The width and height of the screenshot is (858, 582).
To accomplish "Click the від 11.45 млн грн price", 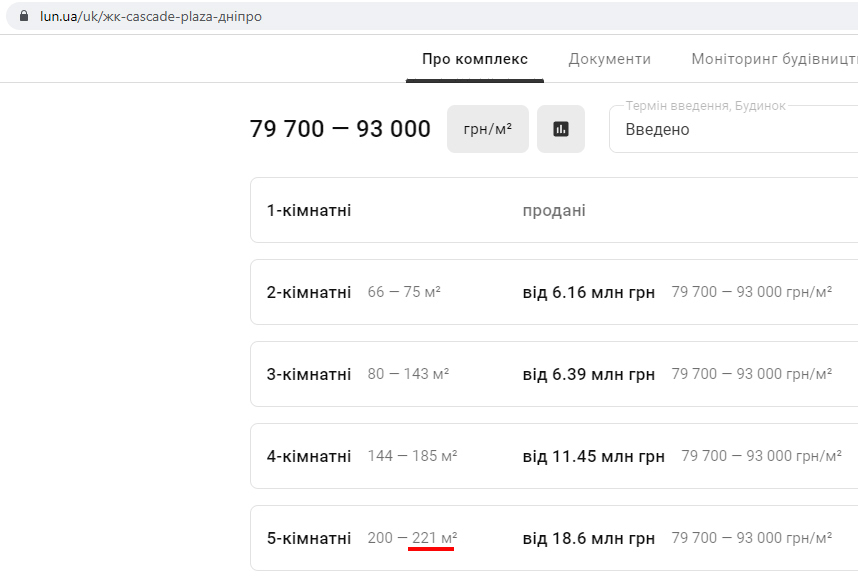I will click(593, 456).
